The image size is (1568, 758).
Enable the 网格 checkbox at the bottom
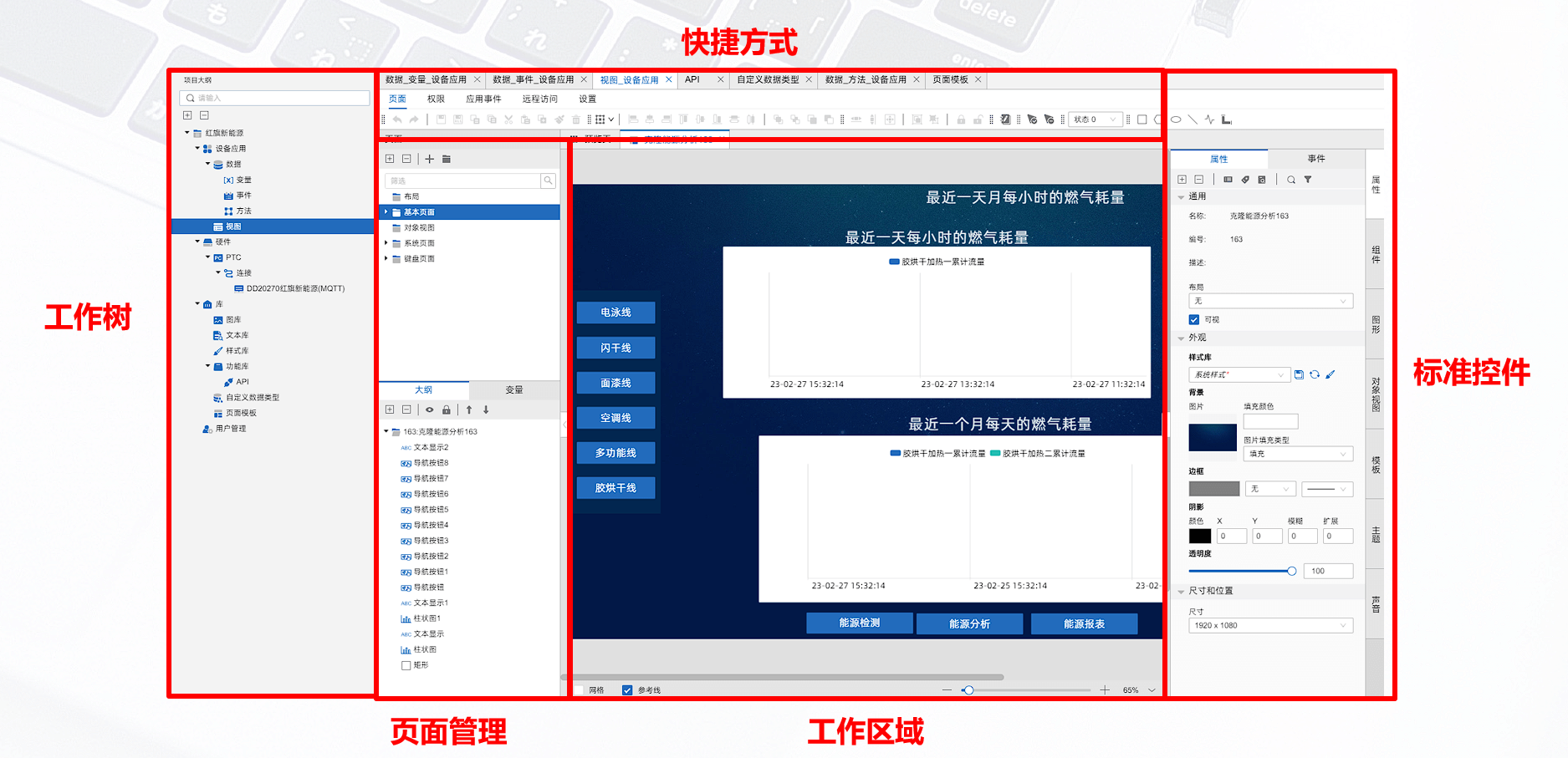click(579, 690)
